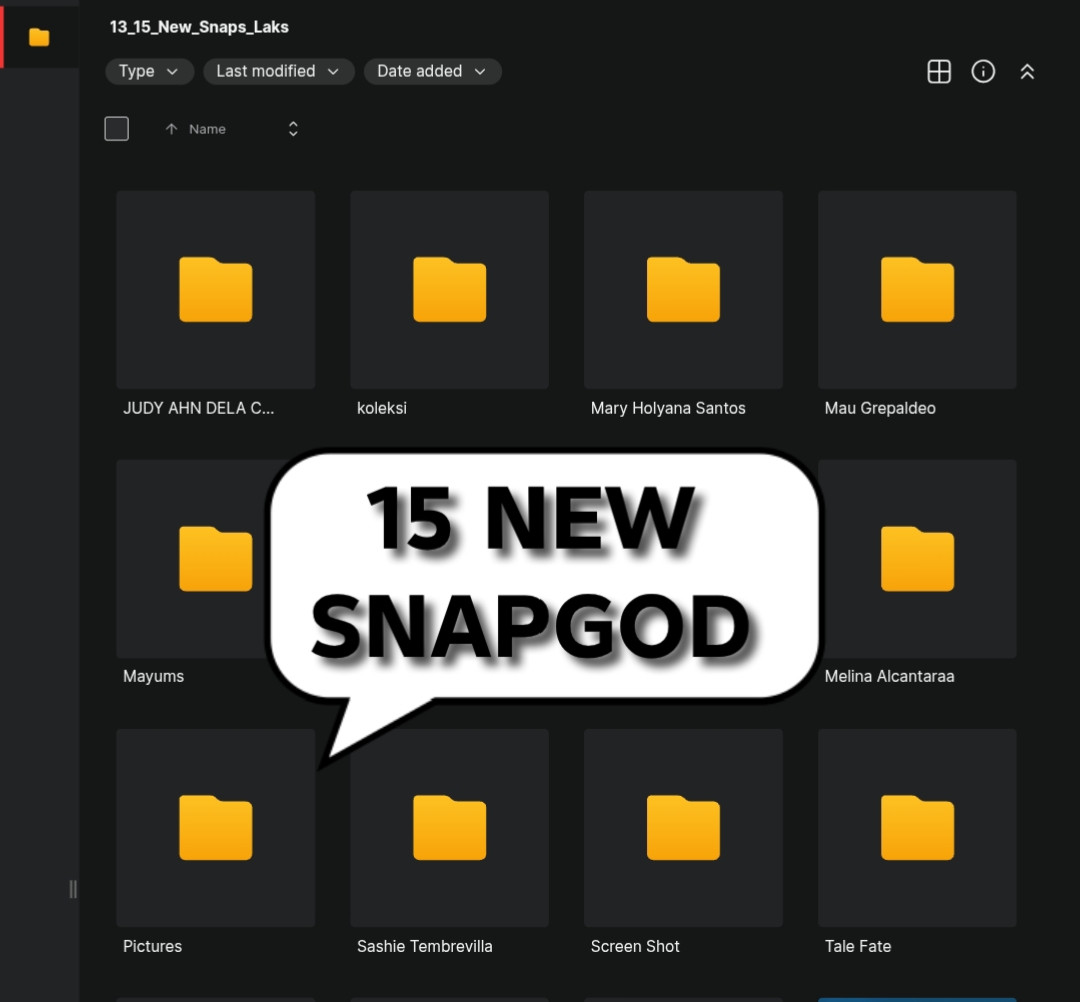Collapse filters with double chevron icon
This screenshot has height=1002, width=1080.
(1027, 72)
